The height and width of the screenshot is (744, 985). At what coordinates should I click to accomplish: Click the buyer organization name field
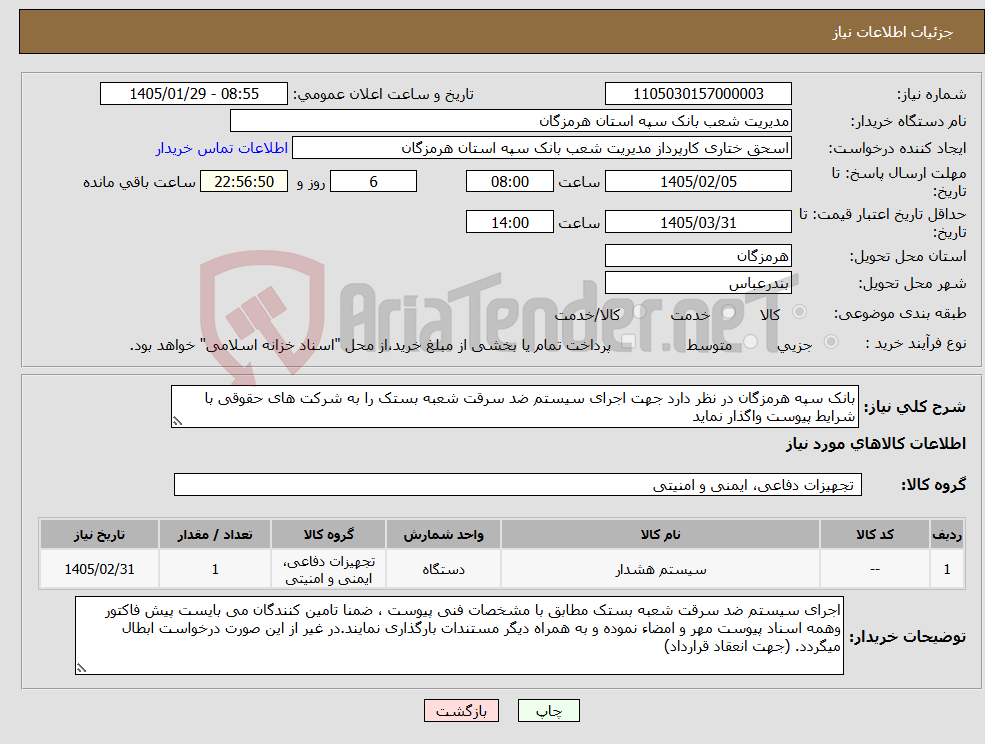coord(510,121)
